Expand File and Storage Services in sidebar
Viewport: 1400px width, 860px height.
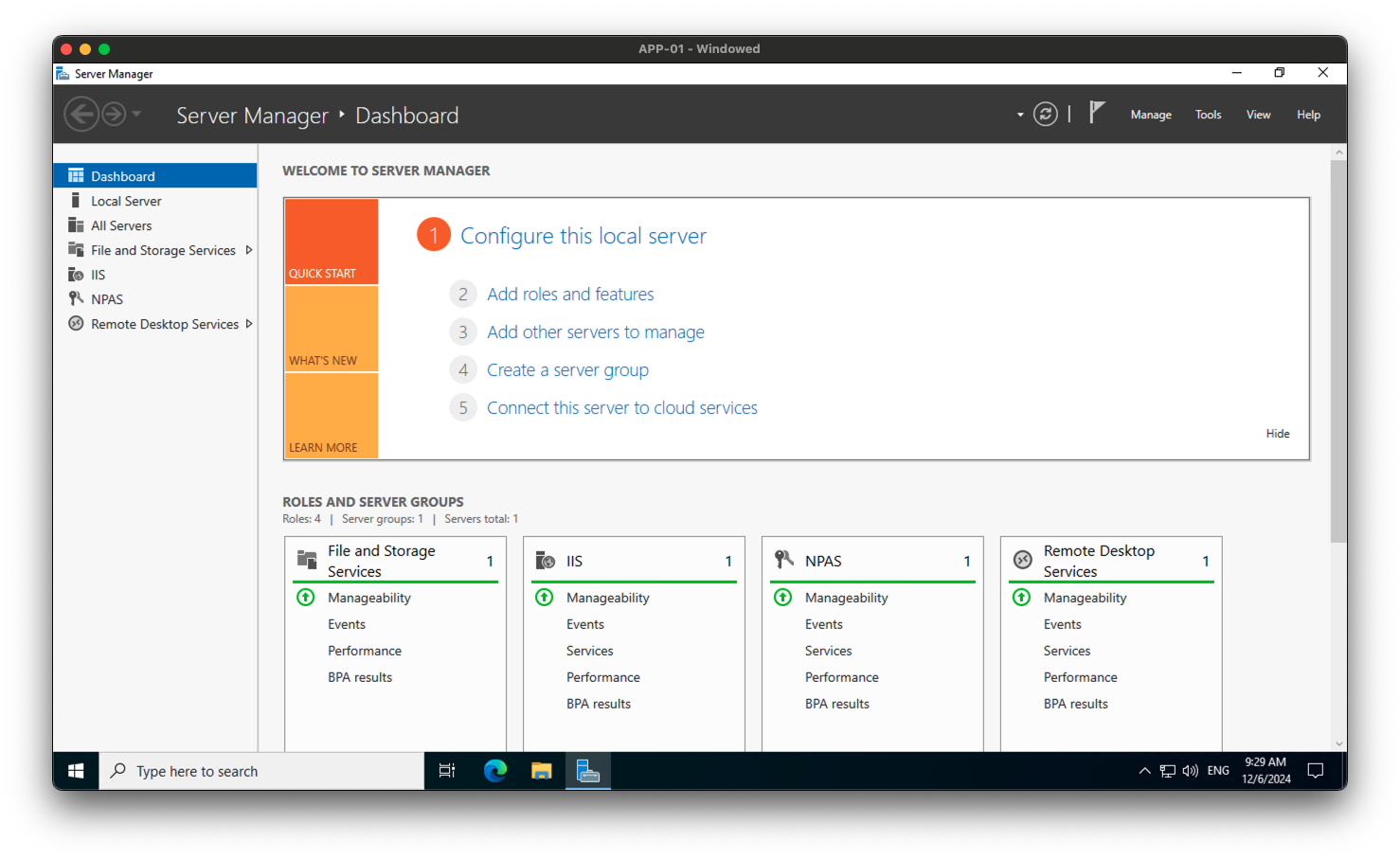(248, 249)
